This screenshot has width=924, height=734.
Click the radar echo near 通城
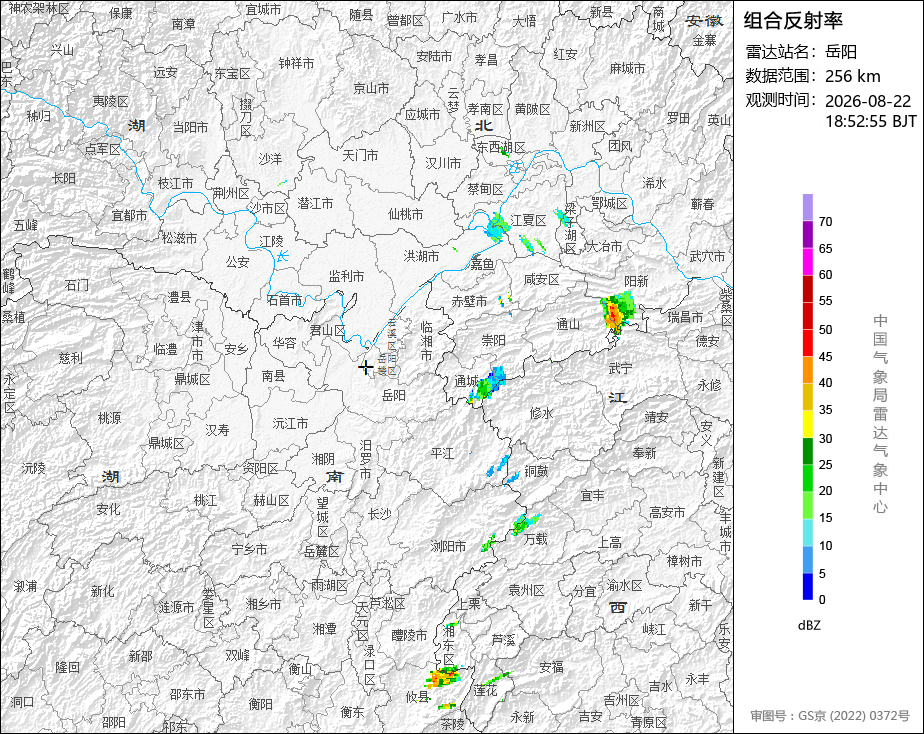pos(487,385)
